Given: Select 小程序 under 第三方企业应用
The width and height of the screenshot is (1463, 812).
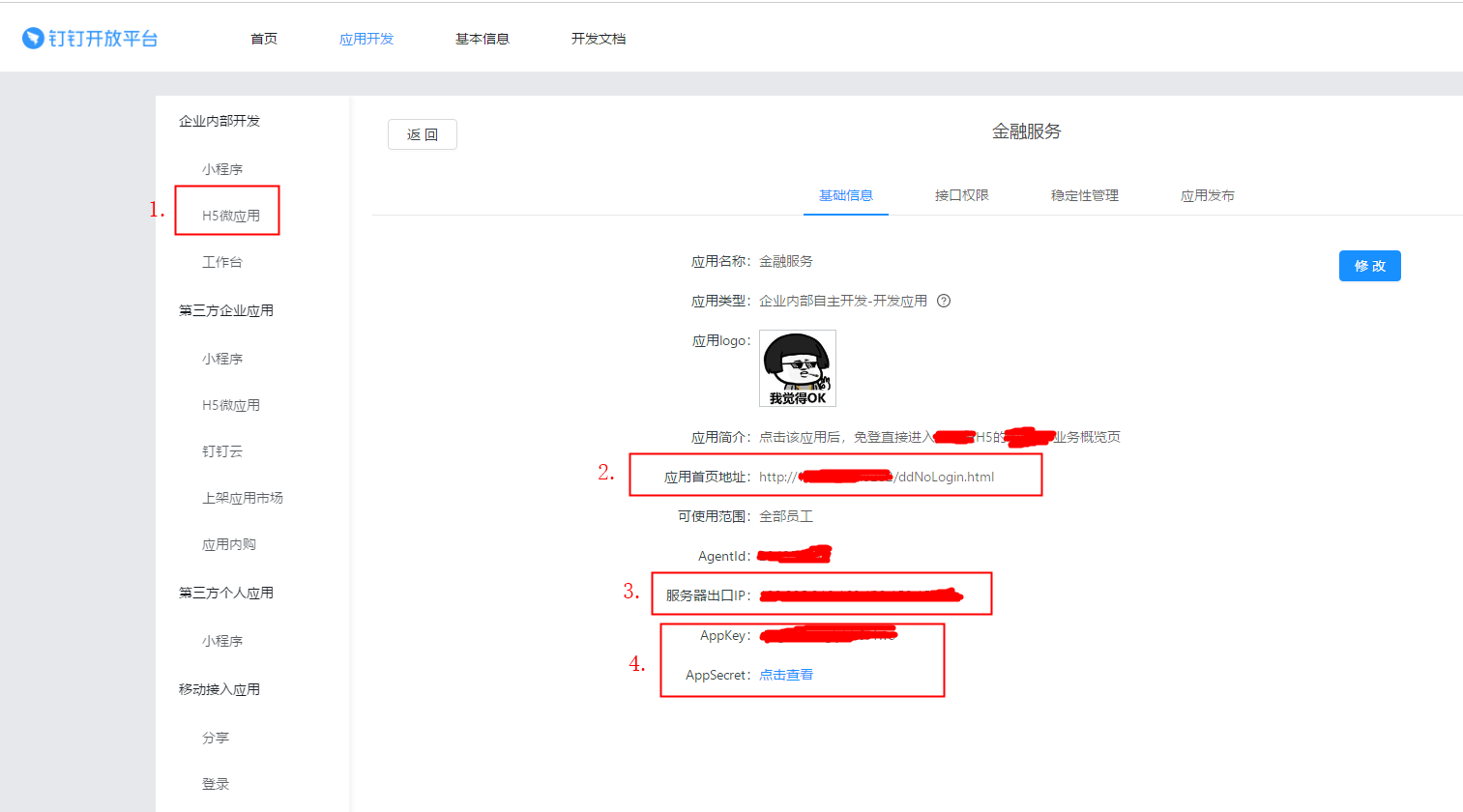Looking at the screenshot, I should [222, 359].
